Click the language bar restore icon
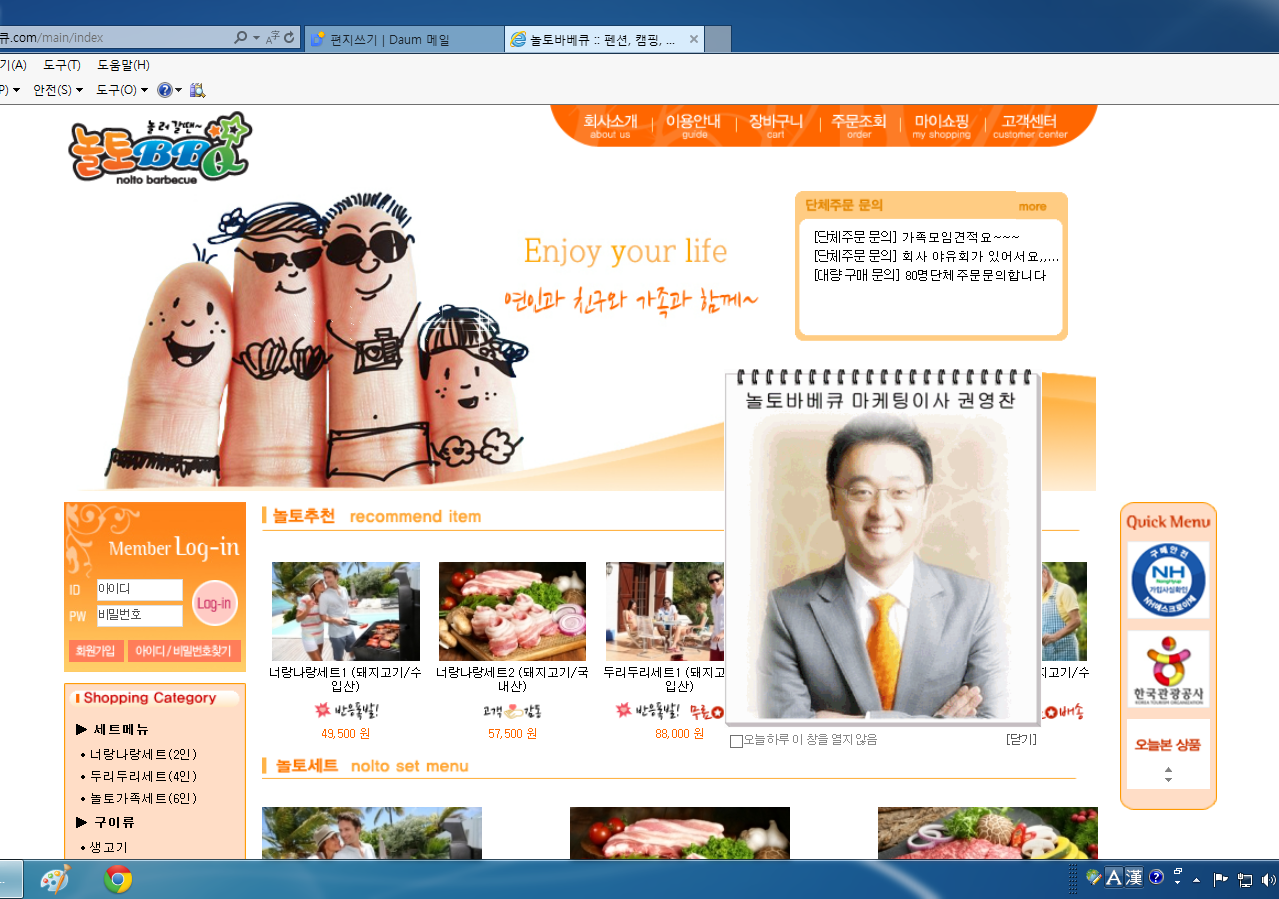 (x=1178, y=873)
